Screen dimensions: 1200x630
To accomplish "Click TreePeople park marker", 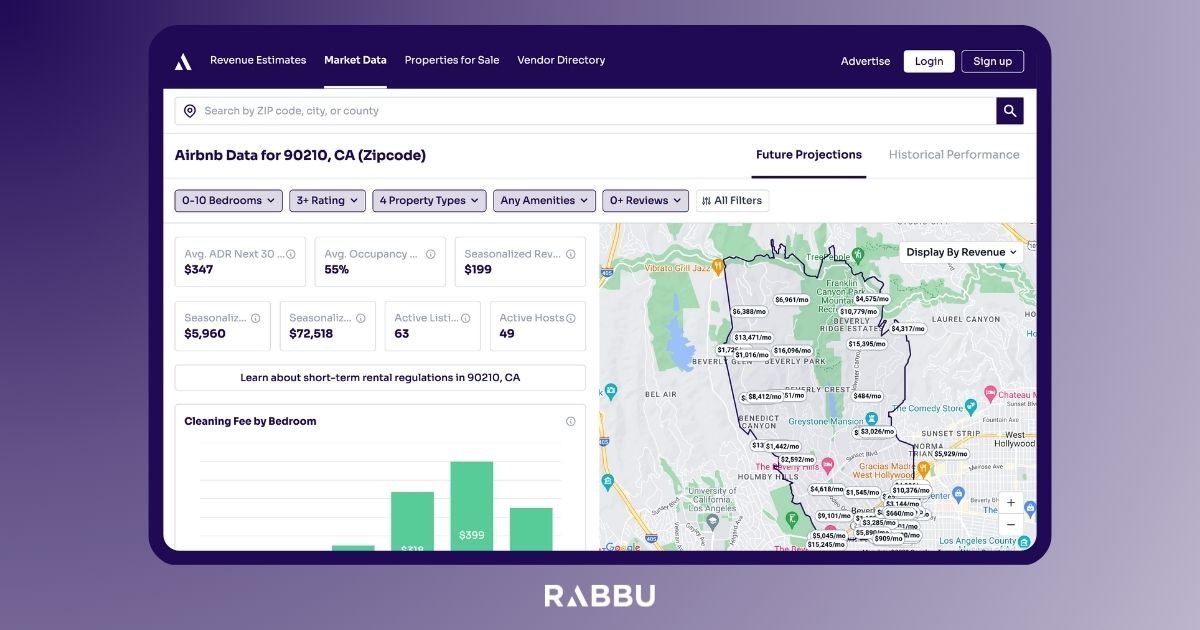I will tap(856, 255).
